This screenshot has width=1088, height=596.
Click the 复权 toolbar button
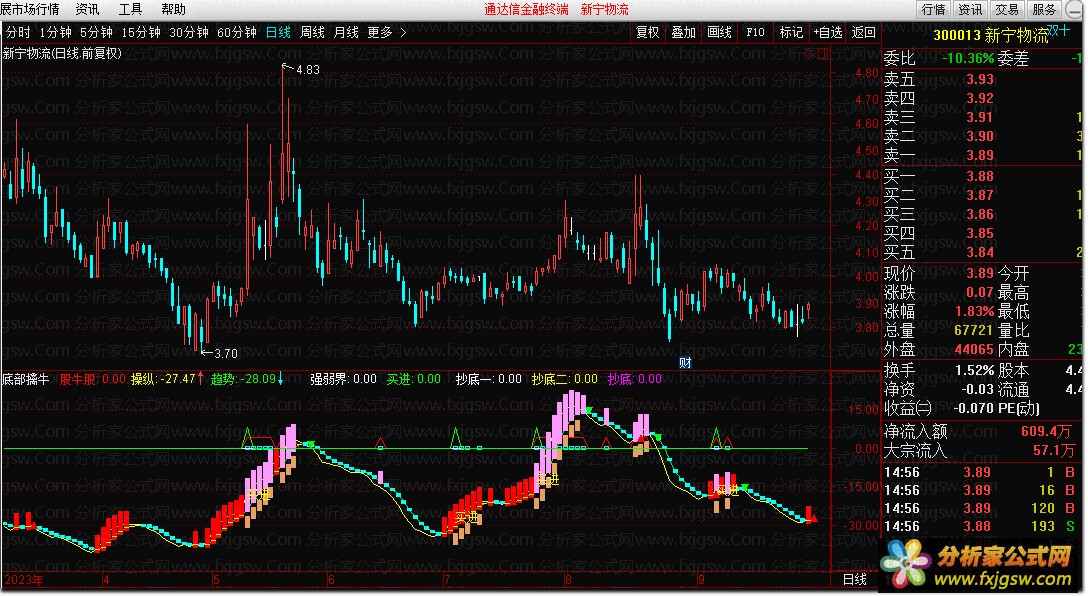click(647, 32)
